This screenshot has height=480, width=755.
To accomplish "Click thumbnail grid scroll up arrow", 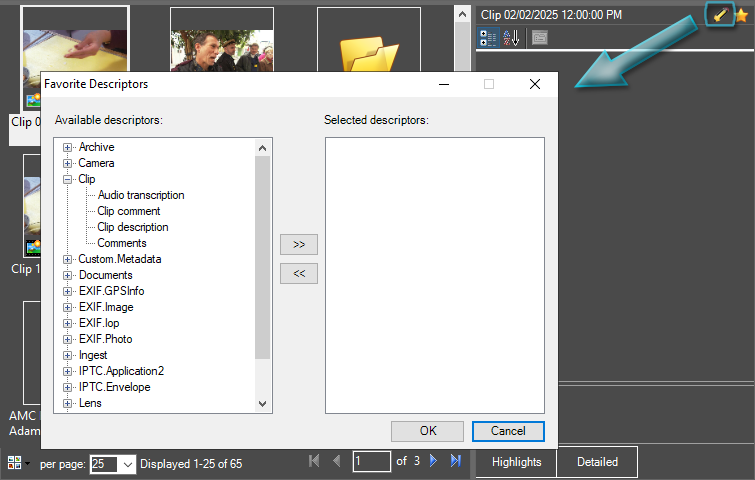I will (x=462, y=14).
